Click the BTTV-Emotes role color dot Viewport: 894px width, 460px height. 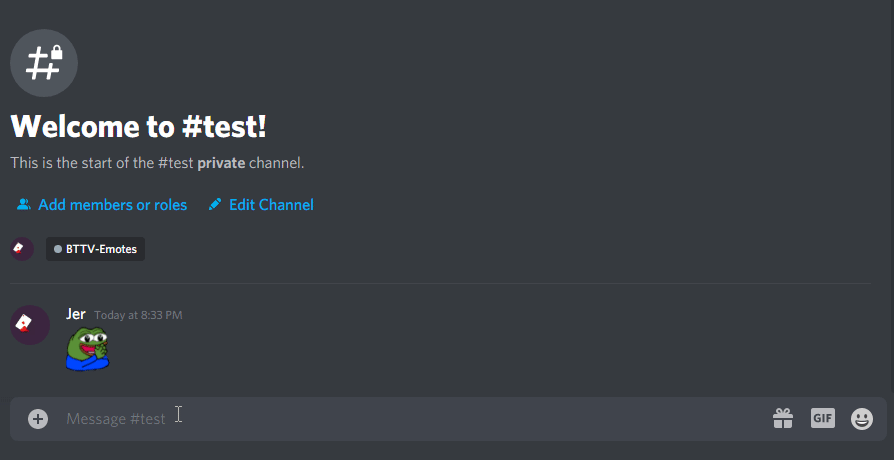58,249
